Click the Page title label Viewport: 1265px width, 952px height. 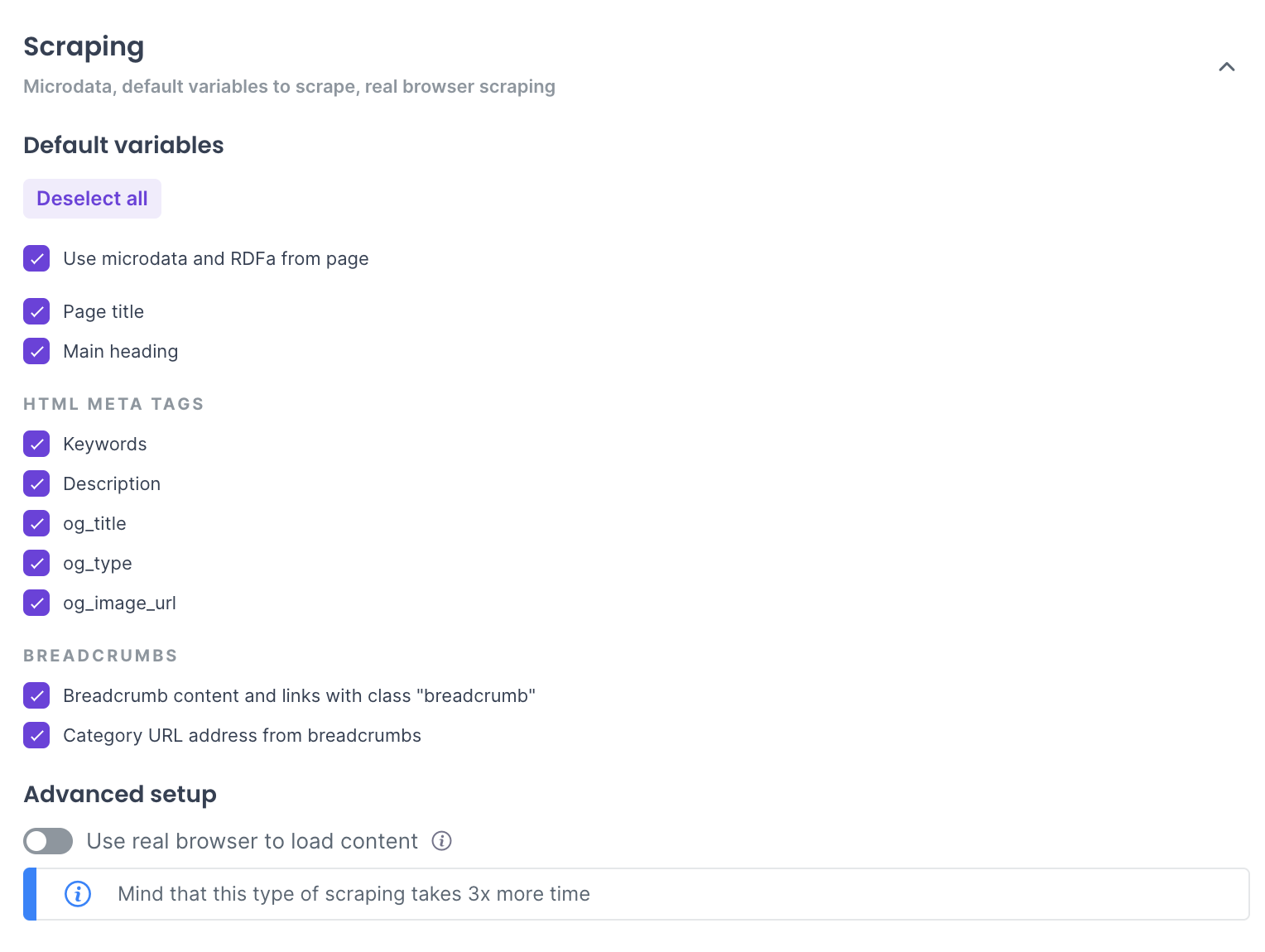click(x=103, y=311)
